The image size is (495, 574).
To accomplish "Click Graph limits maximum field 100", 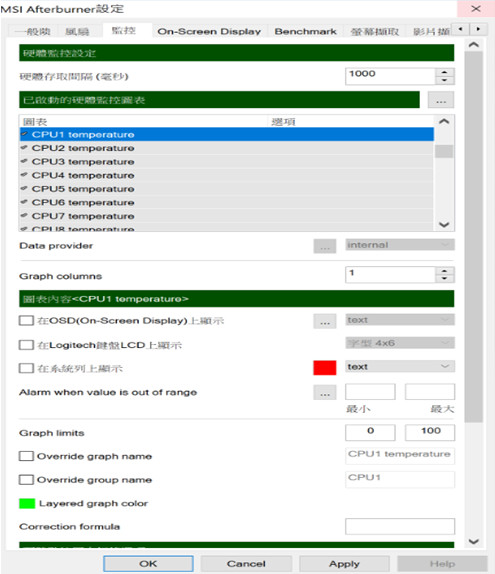I will coord(430,432).
